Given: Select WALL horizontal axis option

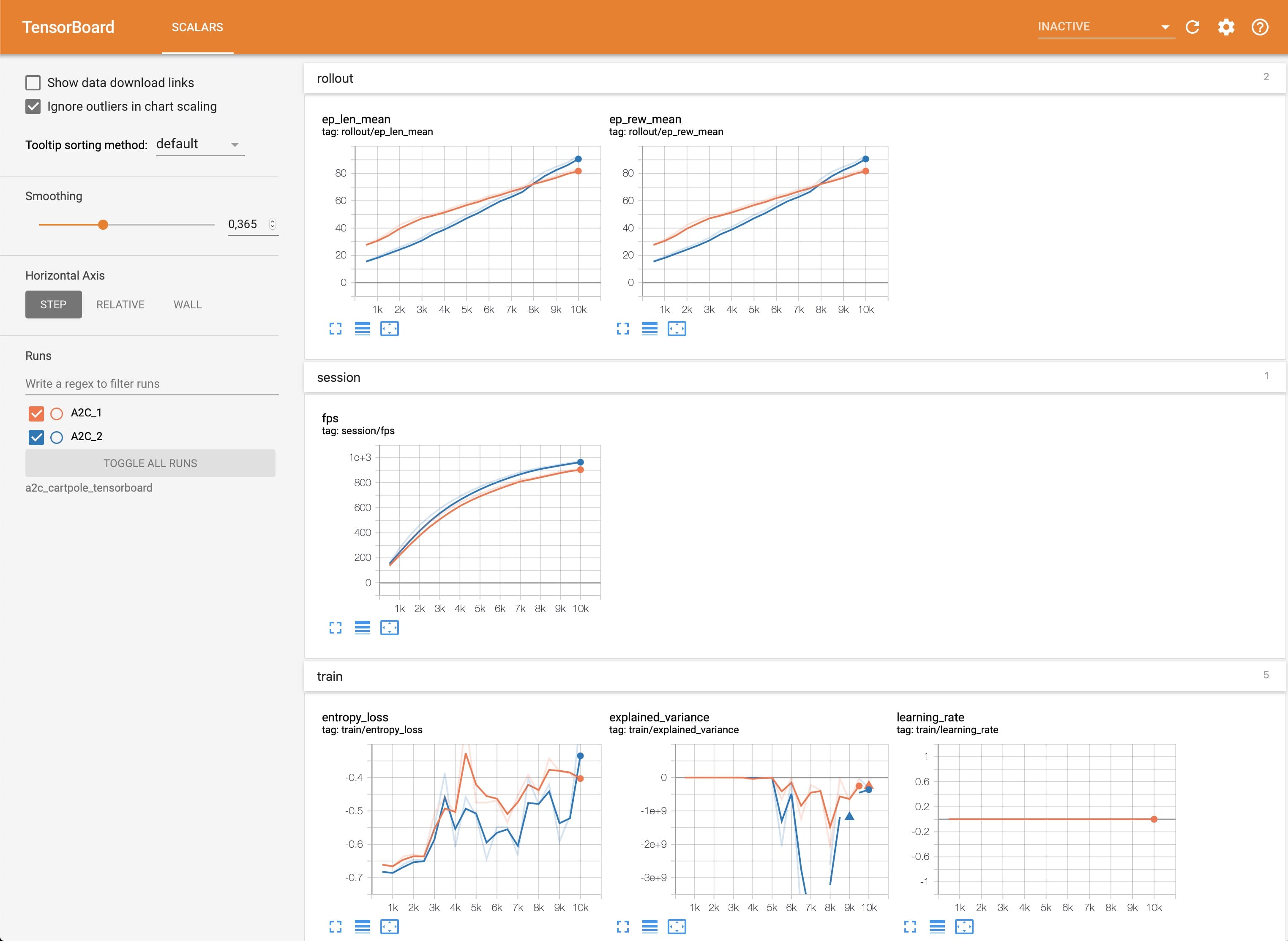Looking at the screenshot, I should click(x=188, y=305).
